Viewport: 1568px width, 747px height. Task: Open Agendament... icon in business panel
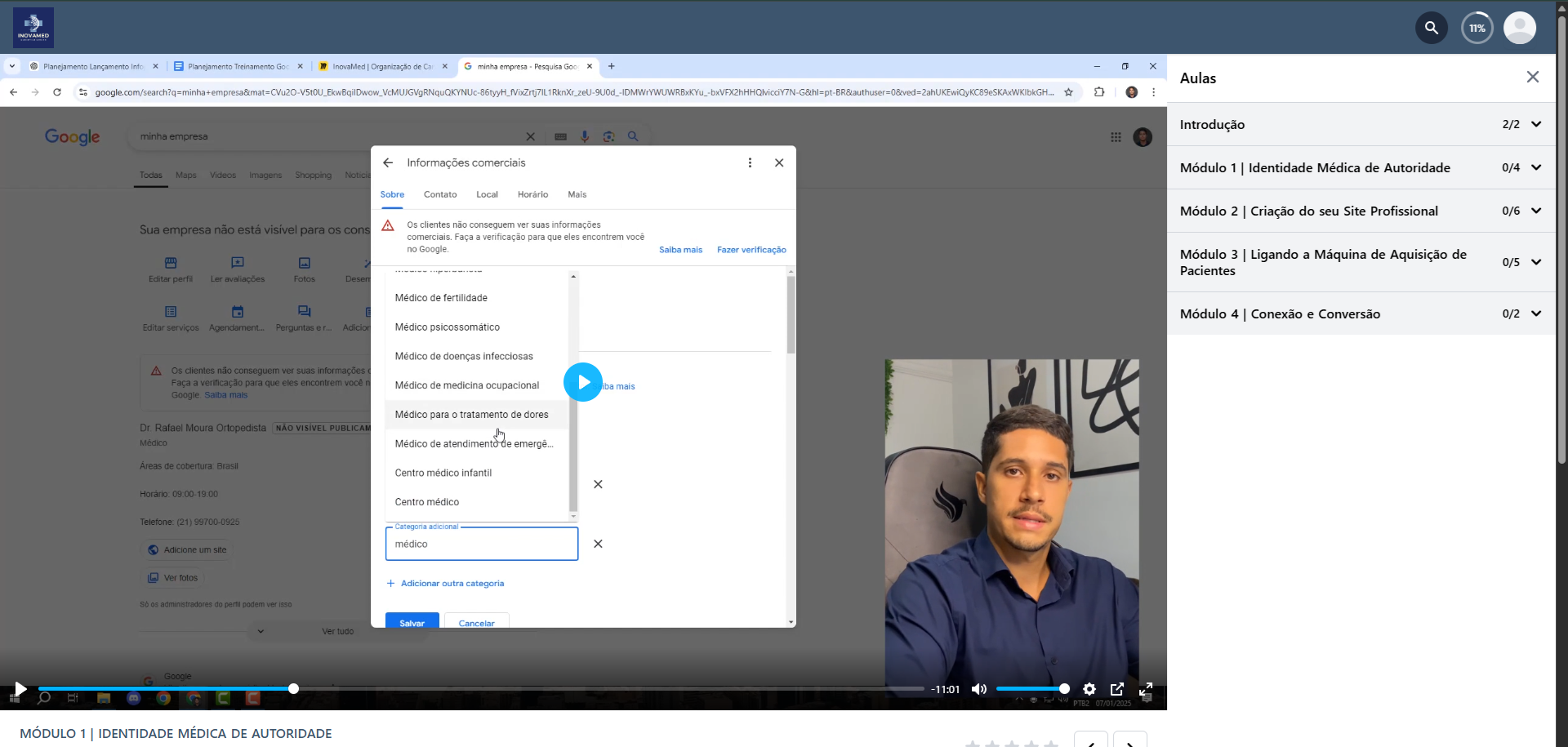237,318
